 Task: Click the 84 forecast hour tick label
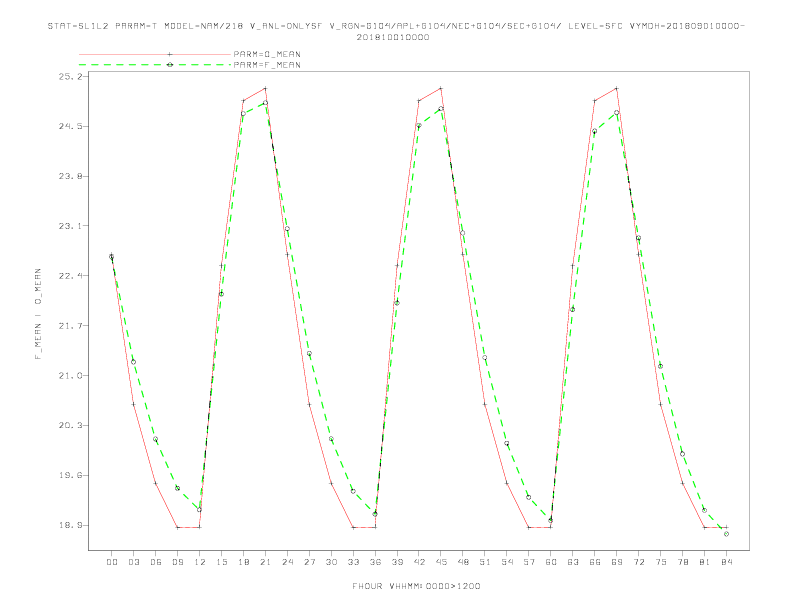pos(726,562)
